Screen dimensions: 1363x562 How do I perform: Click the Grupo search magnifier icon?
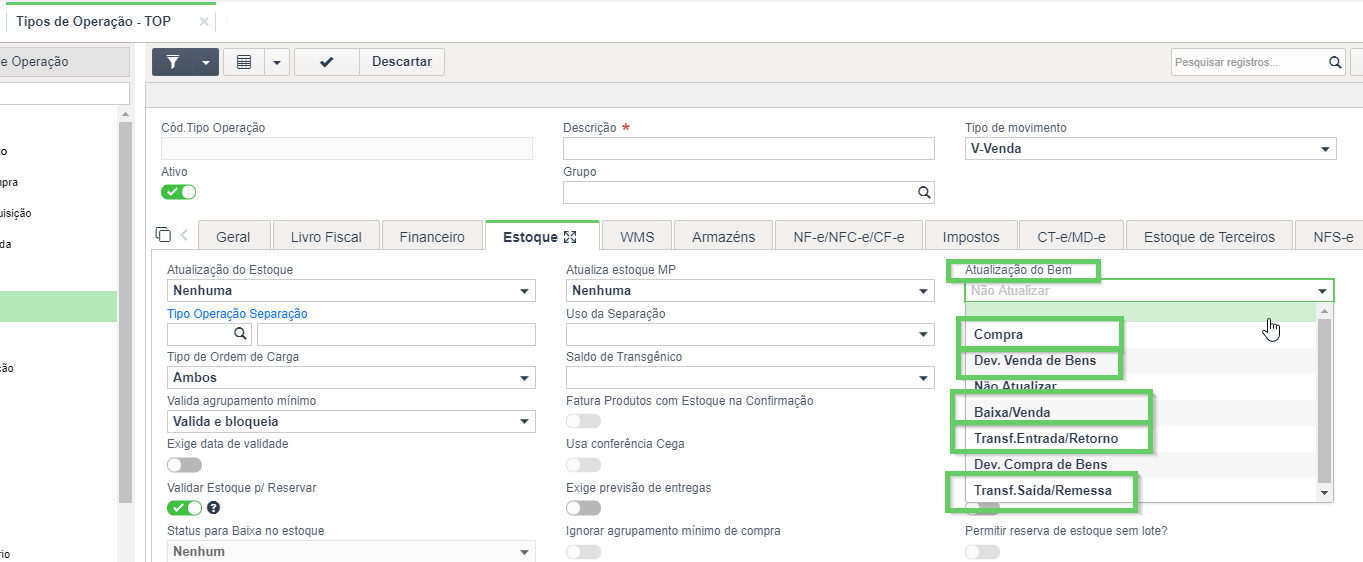[x=924, y=193]
